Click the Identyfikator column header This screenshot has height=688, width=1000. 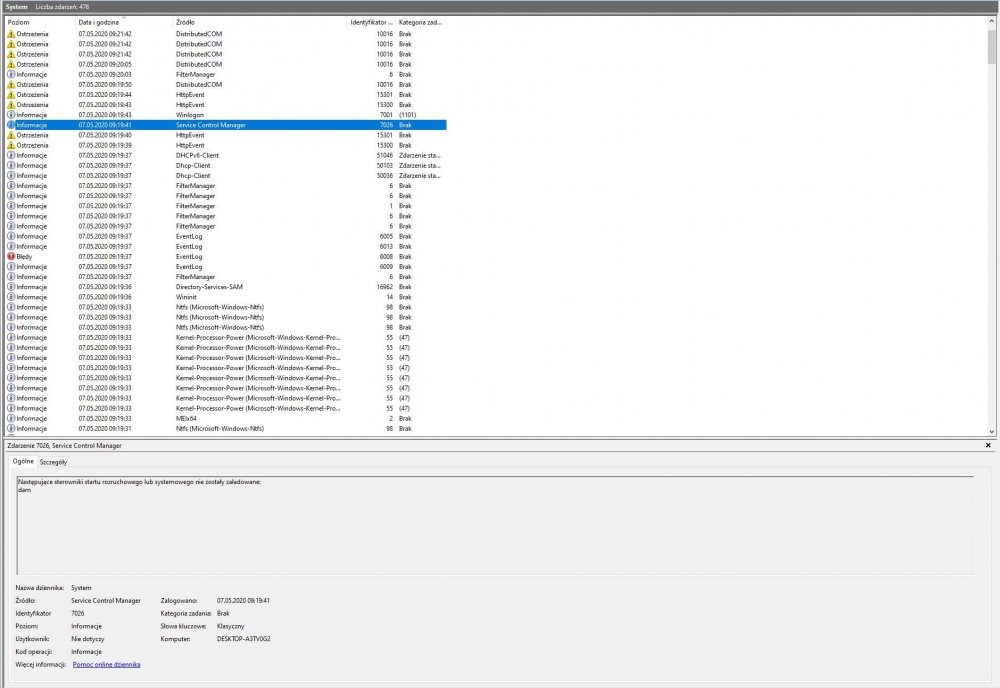(370, 22)
